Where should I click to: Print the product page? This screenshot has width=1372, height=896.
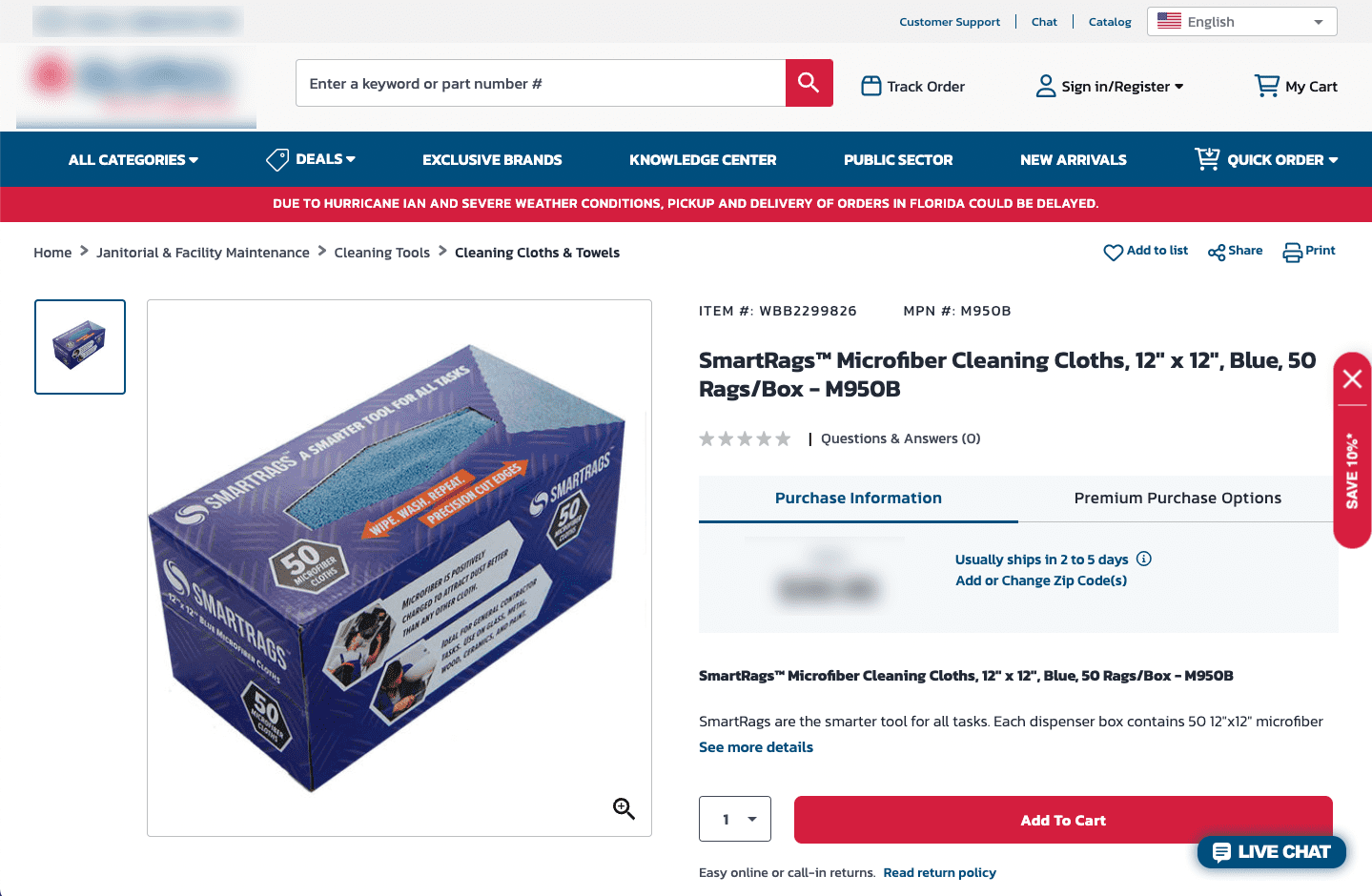(1309, 251)
